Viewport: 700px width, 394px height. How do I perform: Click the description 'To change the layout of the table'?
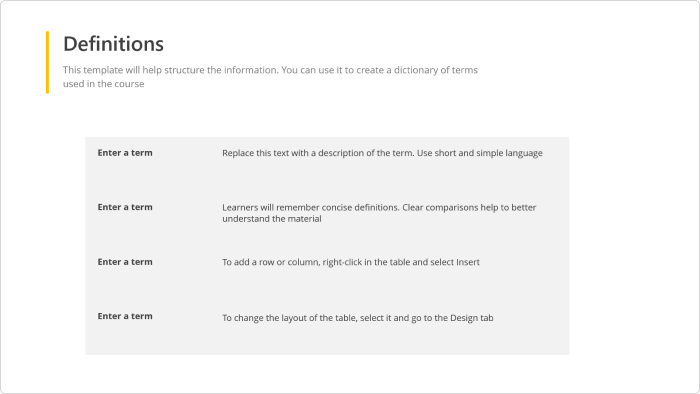coord(358,318)
